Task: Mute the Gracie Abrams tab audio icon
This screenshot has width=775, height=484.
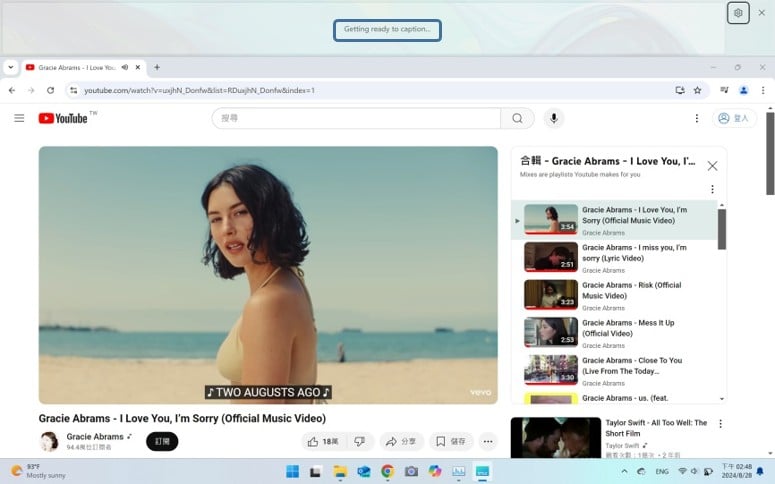Action: 125,67
